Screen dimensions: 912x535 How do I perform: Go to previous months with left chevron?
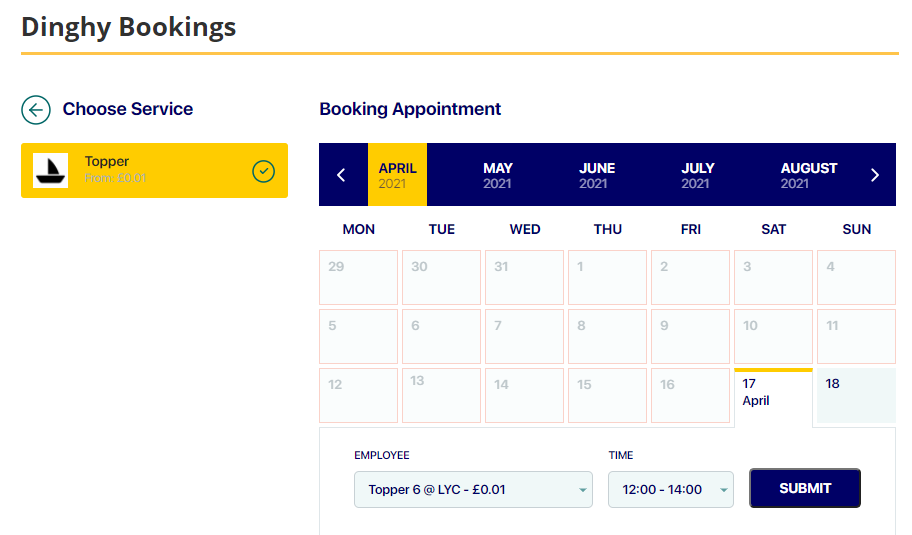(341, 175)
